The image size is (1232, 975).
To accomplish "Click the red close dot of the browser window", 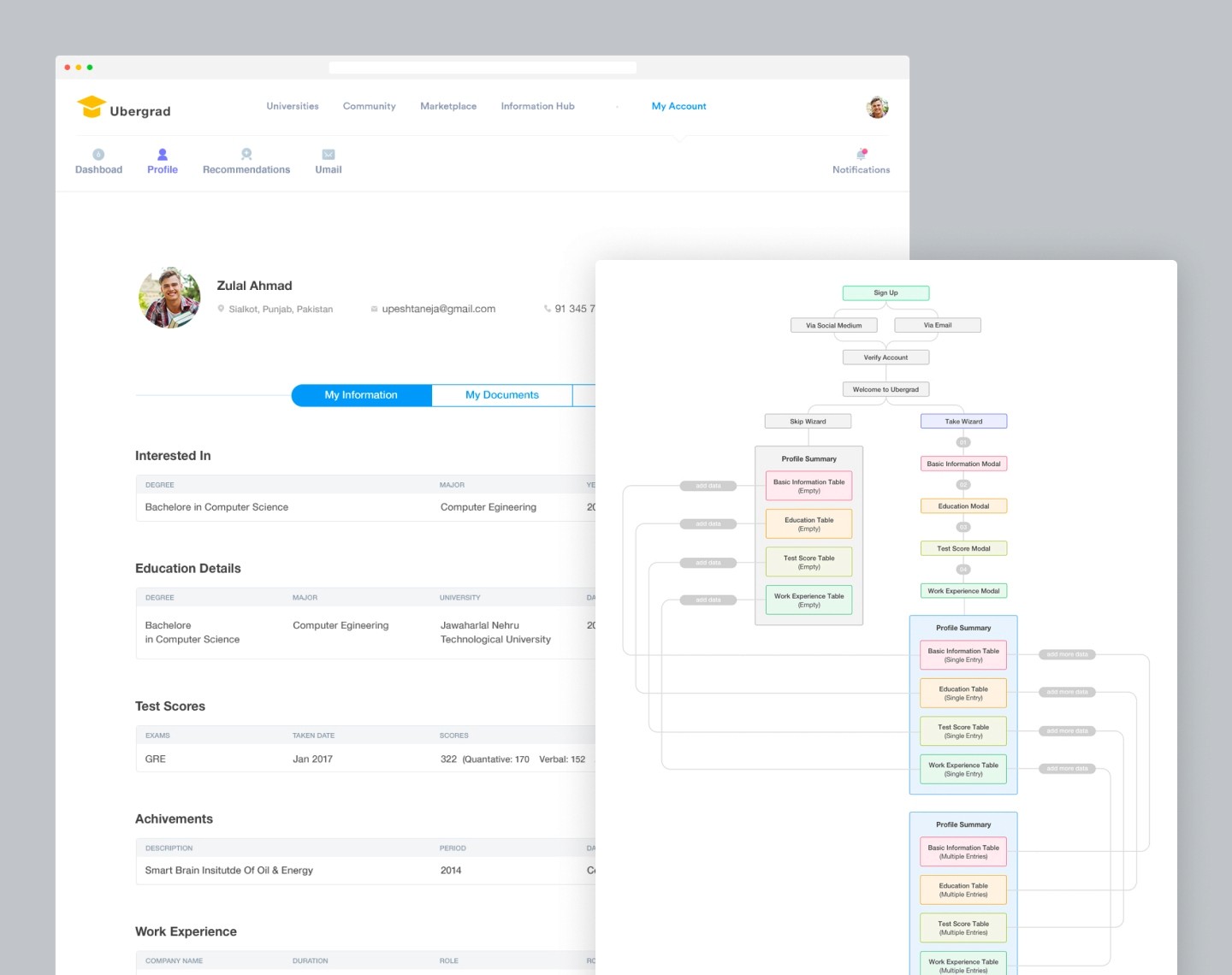I will [68, 68].
